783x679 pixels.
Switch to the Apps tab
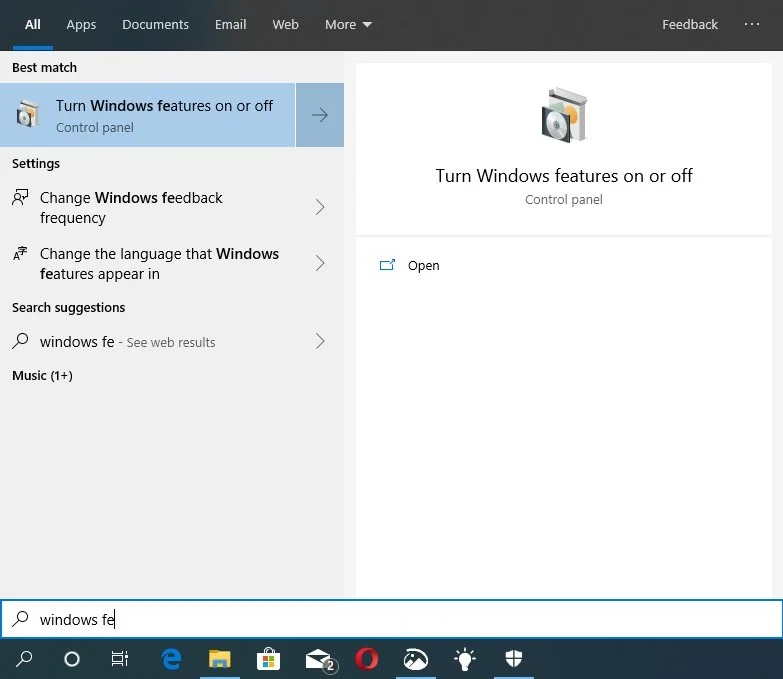(81, 24)
